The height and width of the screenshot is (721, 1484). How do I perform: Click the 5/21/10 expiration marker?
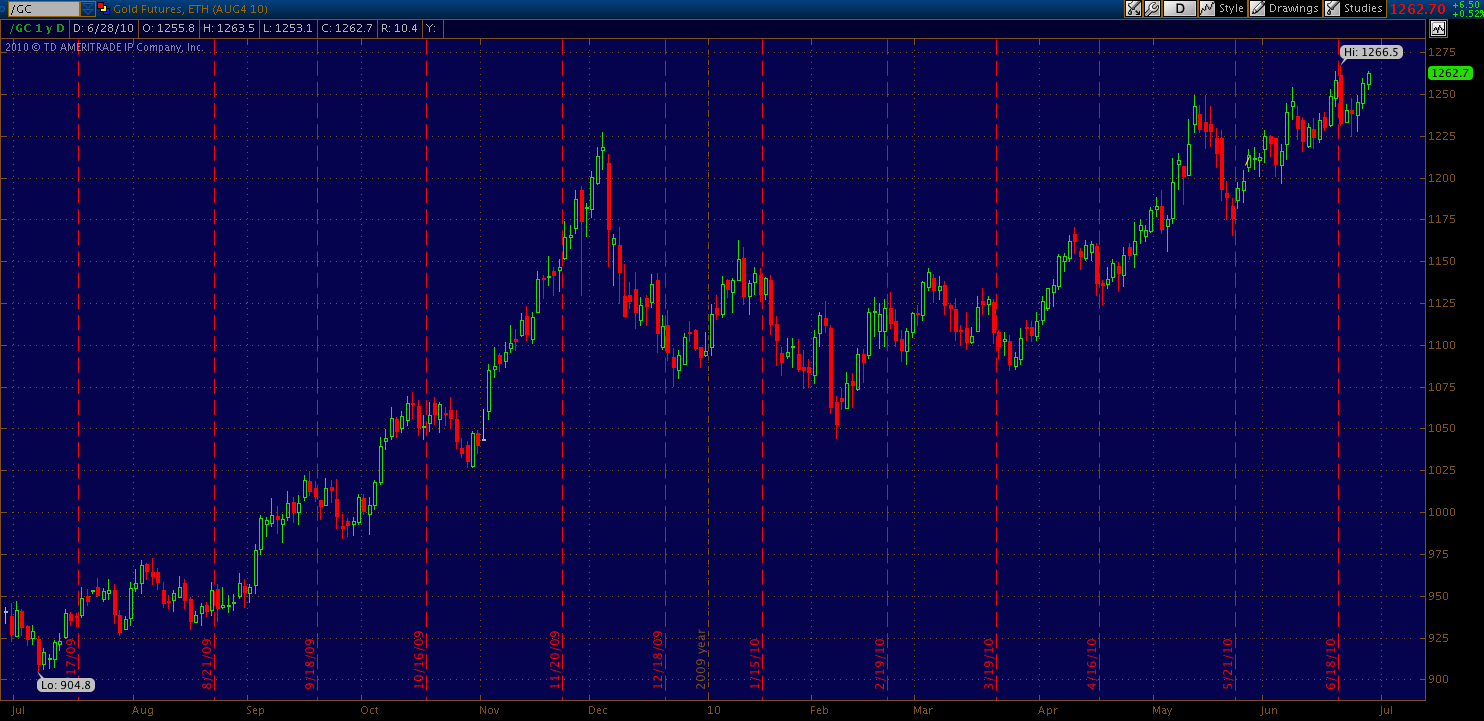(1228, 664)
